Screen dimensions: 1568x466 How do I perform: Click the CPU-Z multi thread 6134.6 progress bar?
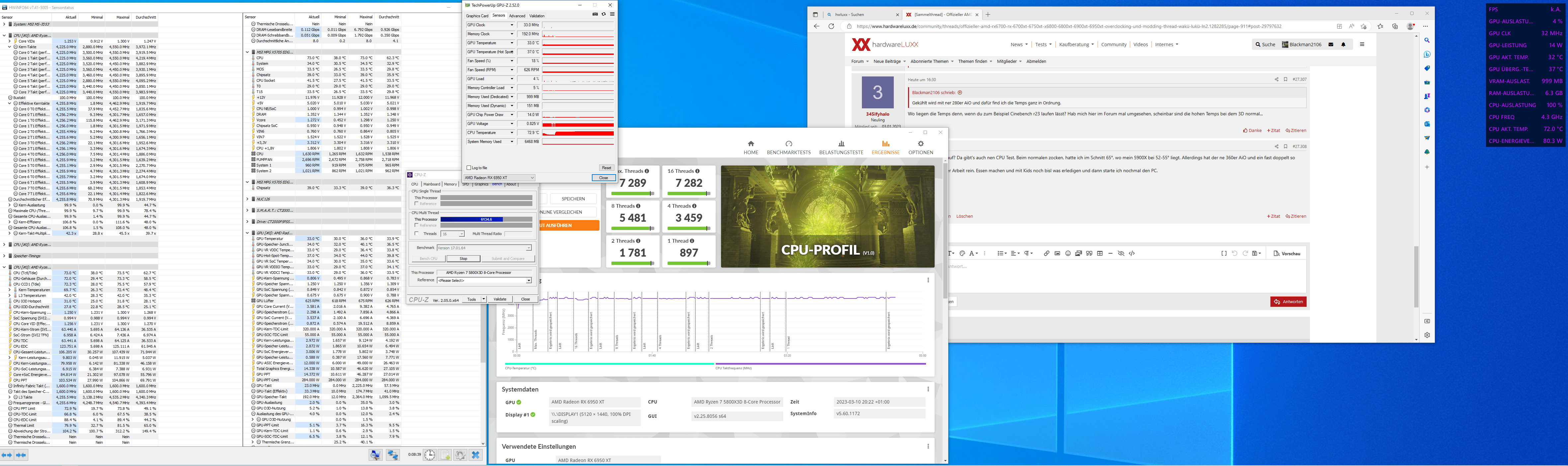click(486, 219)
